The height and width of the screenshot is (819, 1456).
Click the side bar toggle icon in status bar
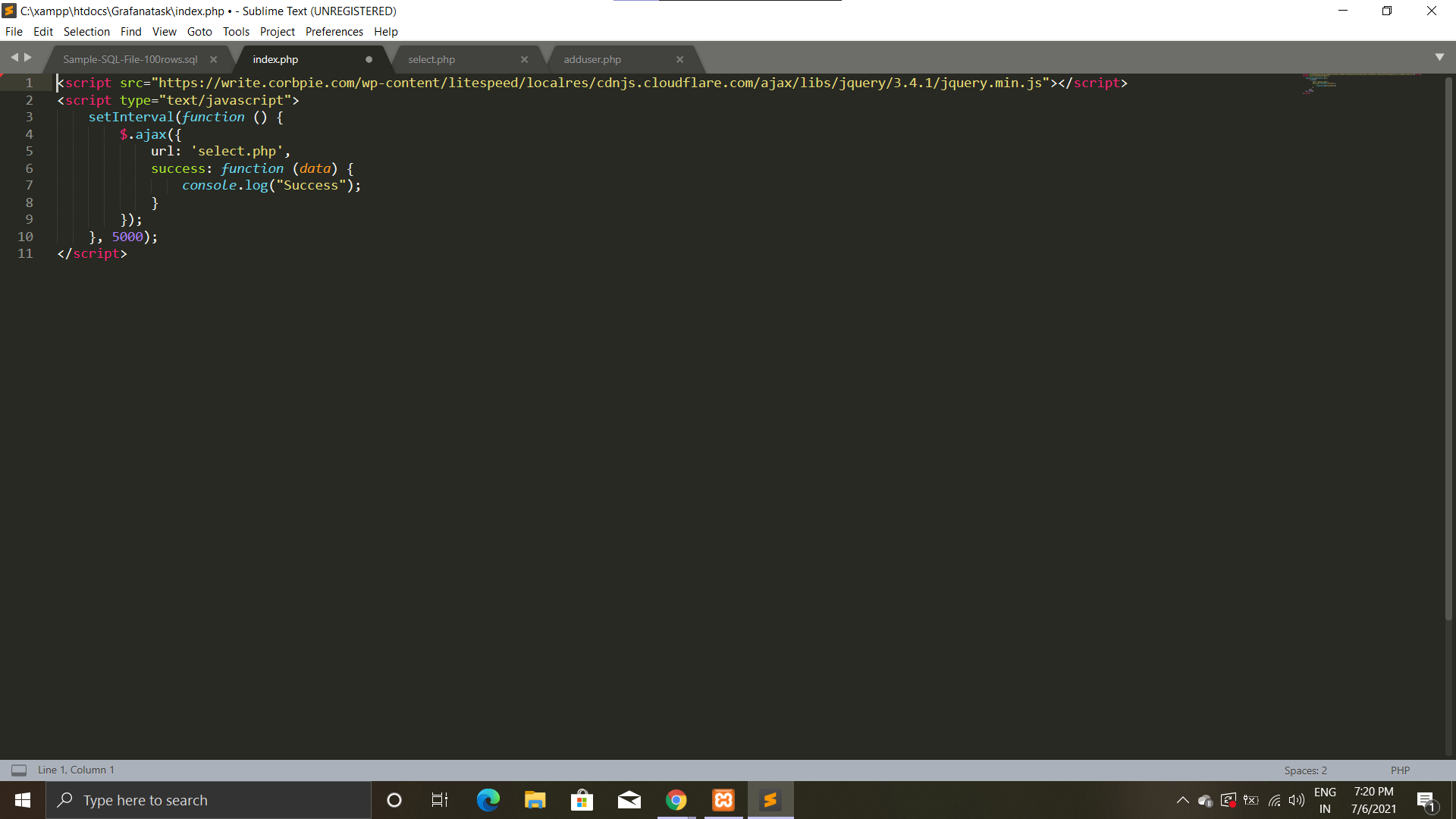coord(19,770)
